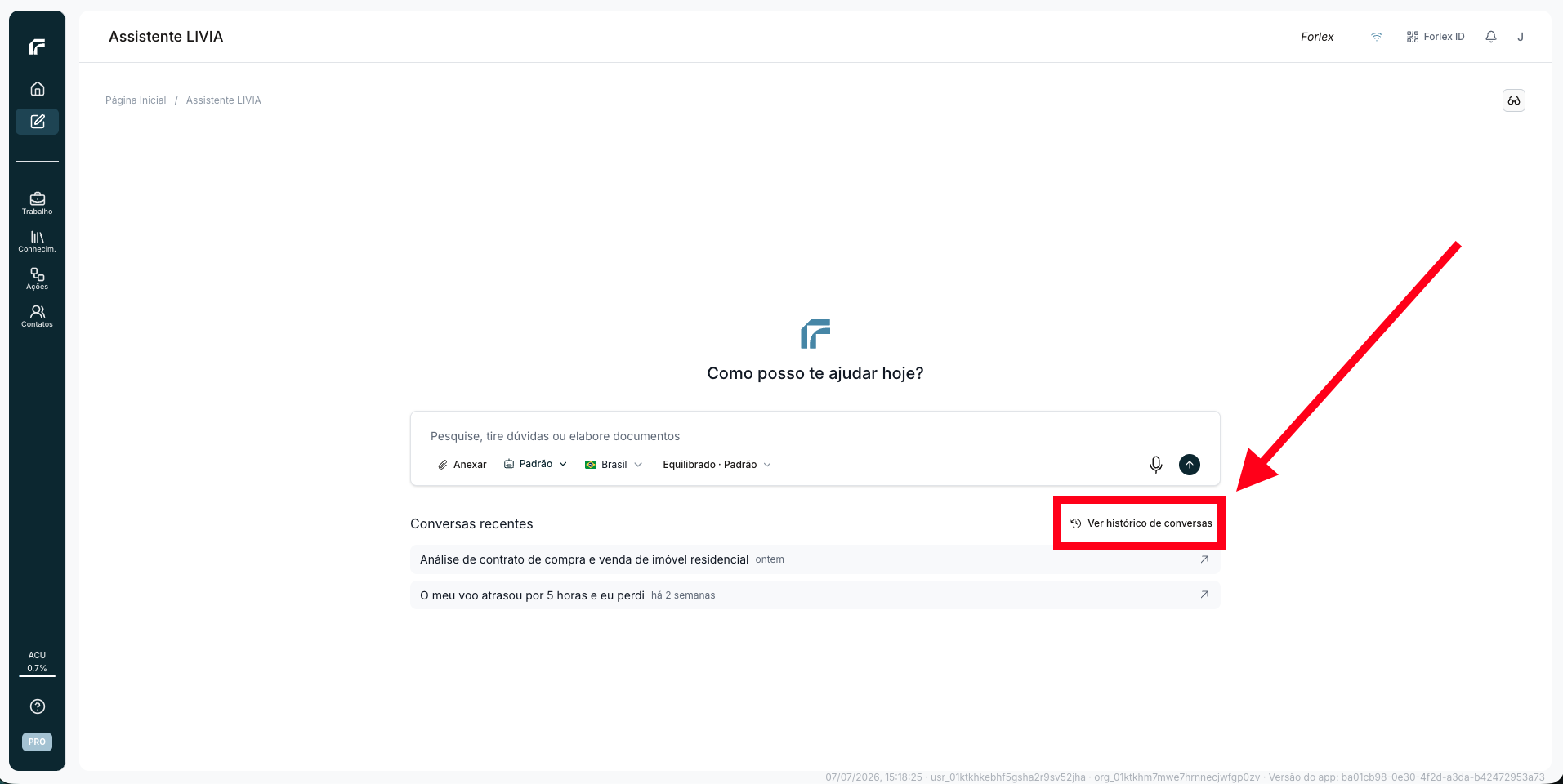Open the new chat compose icon
Screen dimensions: 1563x784
click(38, 122)
